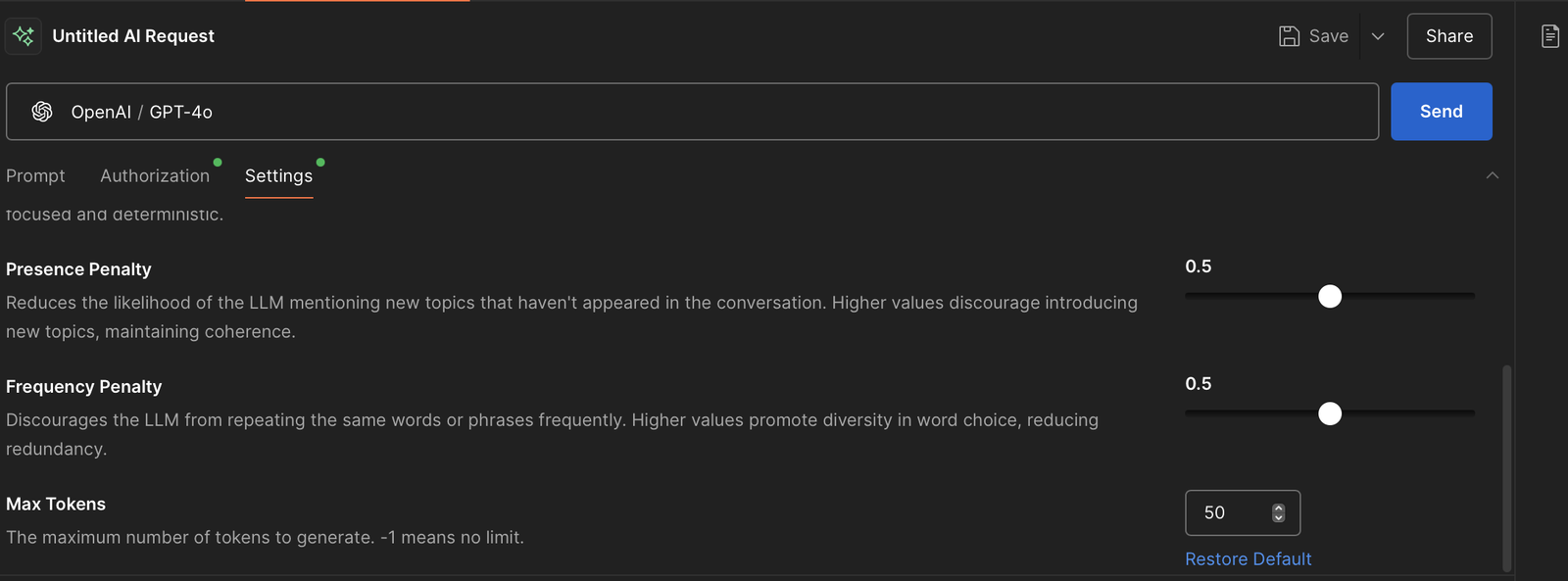This screenshot has height=581, width=1568.
Task: Decrease Max Tokens with the down stepper
Action: click(x=1278, y=517)
